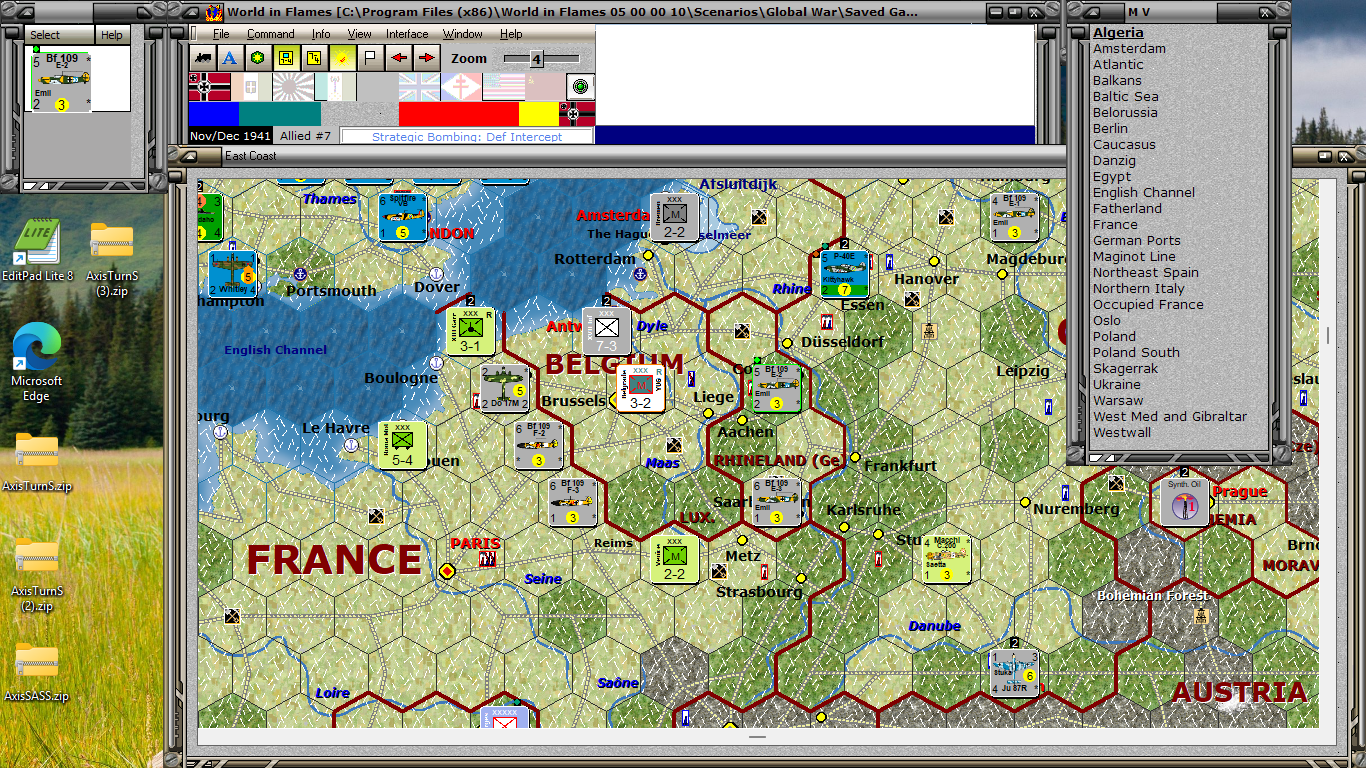The height and width of the screenshot is (768, 1366).
Task: Select the Soviet red flag
Action: 545,87
